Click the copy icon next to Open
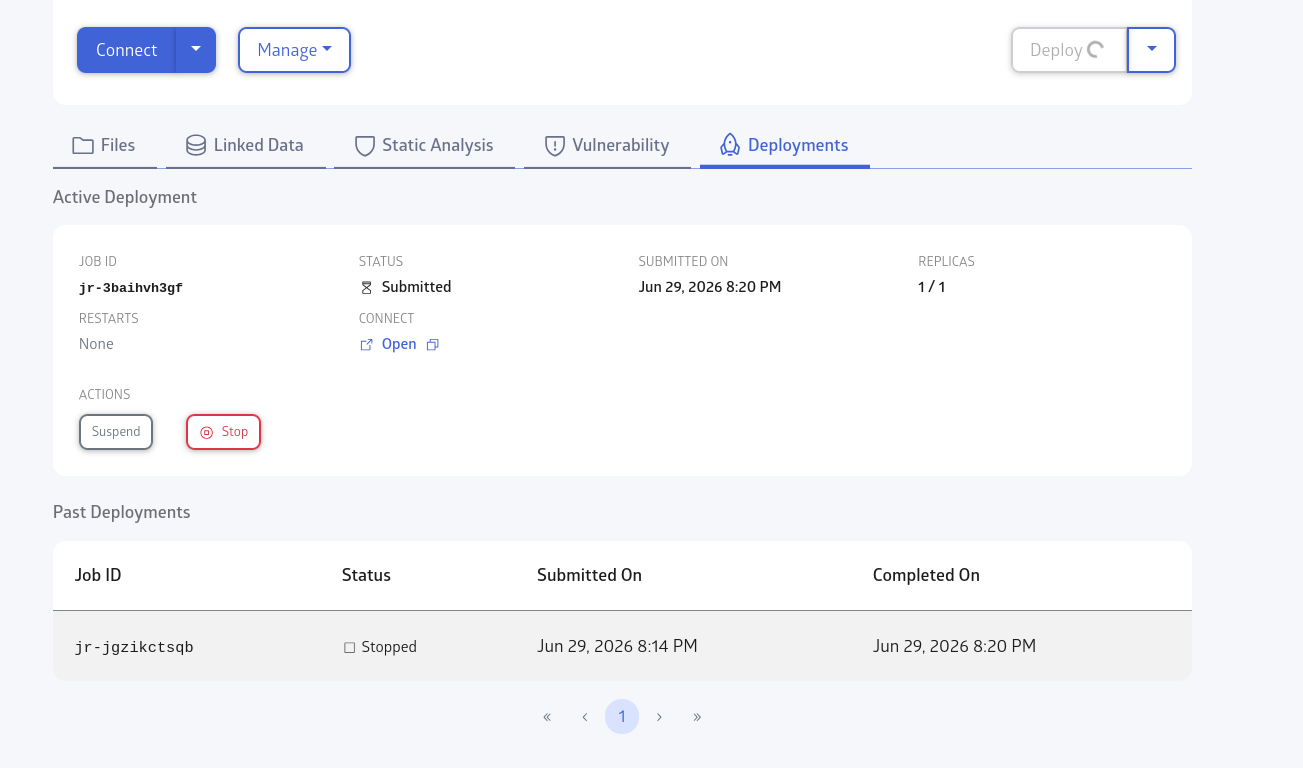This screenshot has height=768, width=1303. point(433,344)
